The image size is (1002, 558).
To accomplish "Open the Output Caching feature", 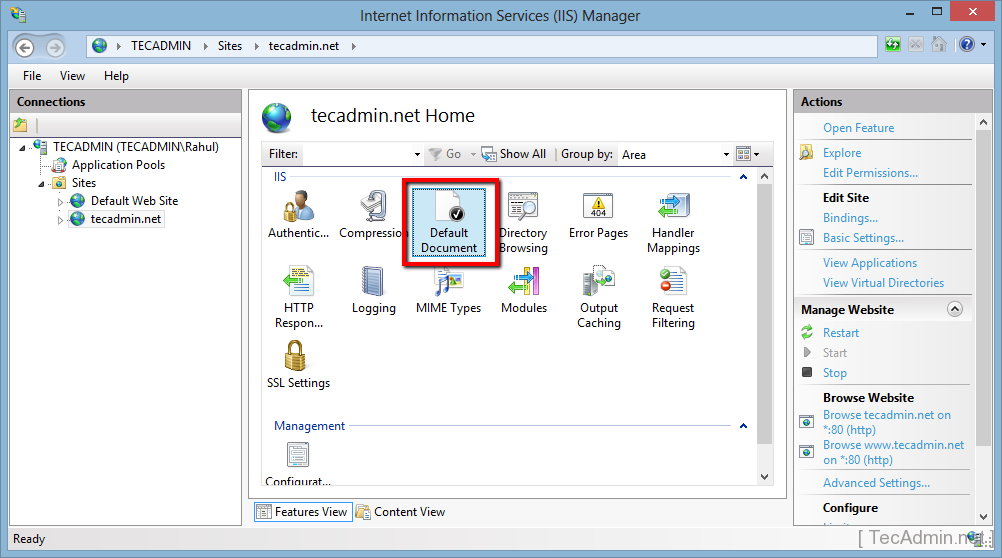I will [598, 297].
